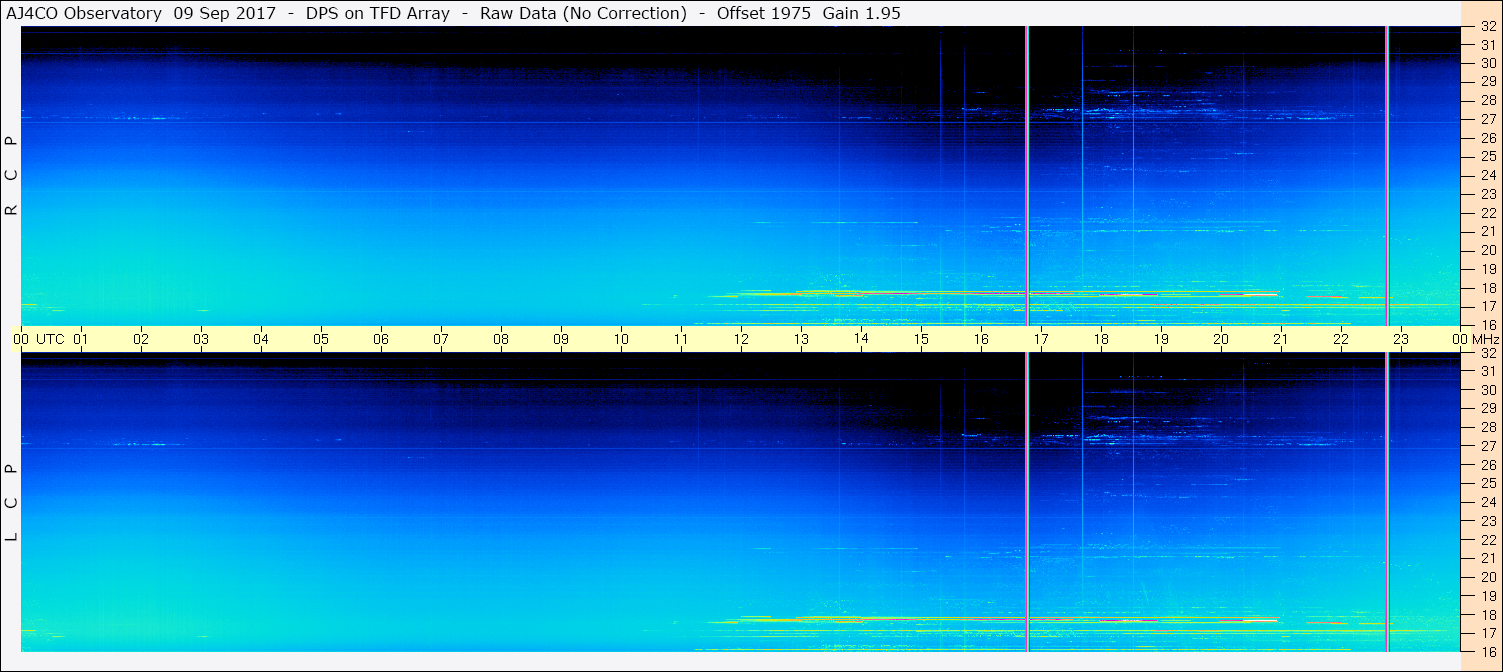Click the 26 MHz tick of RCP scale
The image size is (1503, 672).
click(1487, 138)
